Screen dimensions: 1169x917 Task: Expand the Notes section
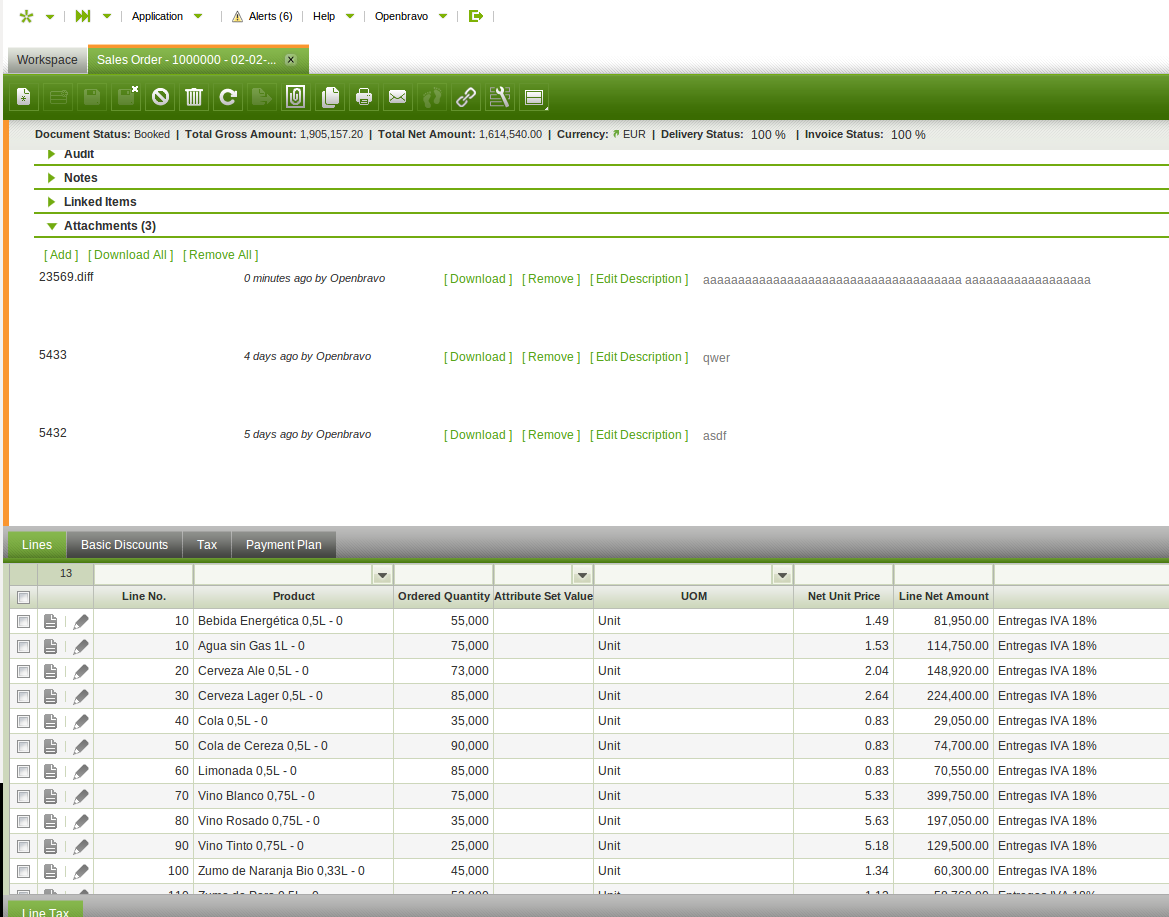point(52,178)
